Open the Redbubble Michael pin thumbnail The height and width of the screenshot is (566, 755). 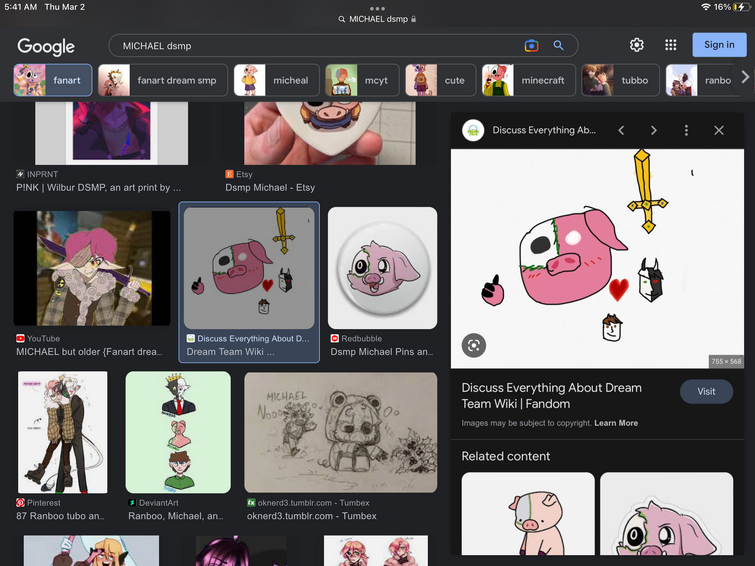[x=382, y=268]
